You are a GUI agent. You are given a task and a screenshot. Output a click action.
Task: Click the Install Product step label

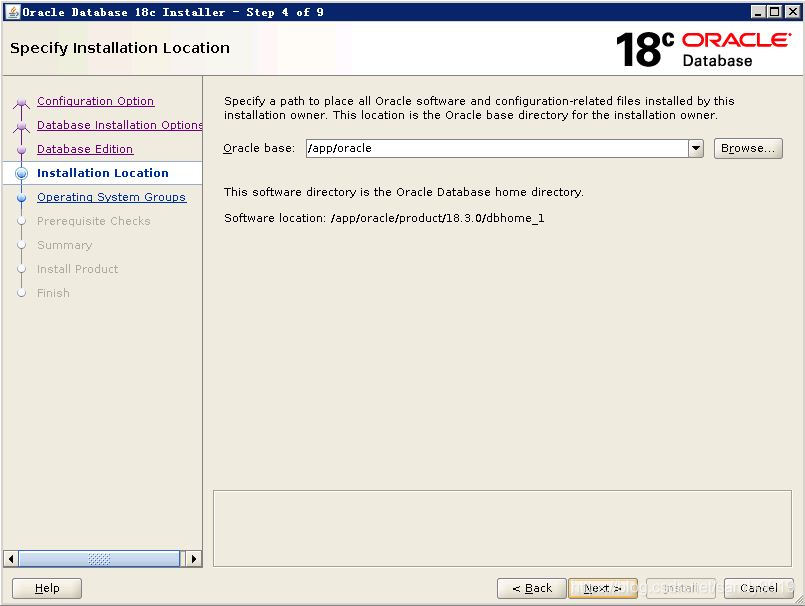78,269
